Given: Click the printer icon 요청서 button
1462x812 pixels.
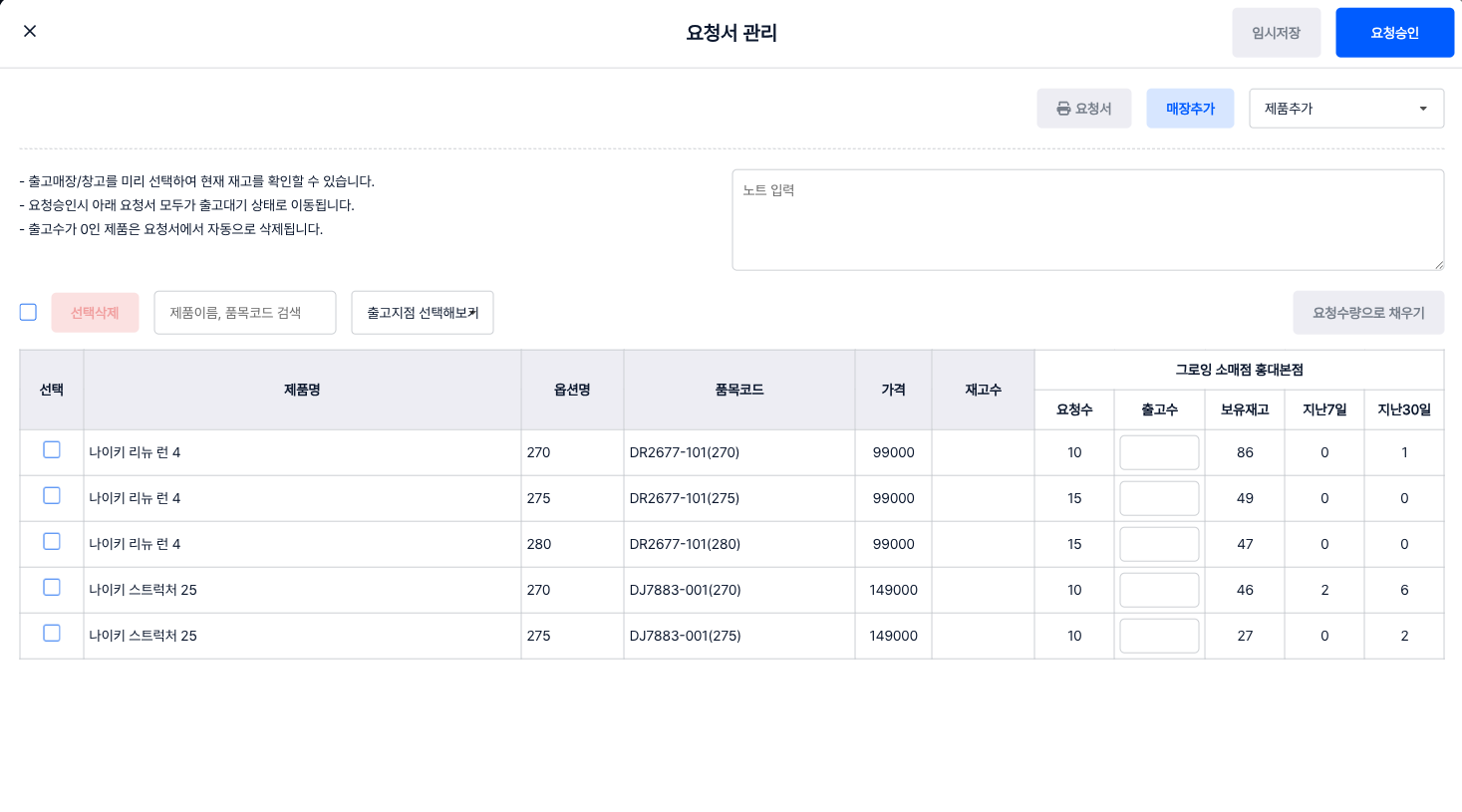Looking at the screenshot, I should point(1083,109).
